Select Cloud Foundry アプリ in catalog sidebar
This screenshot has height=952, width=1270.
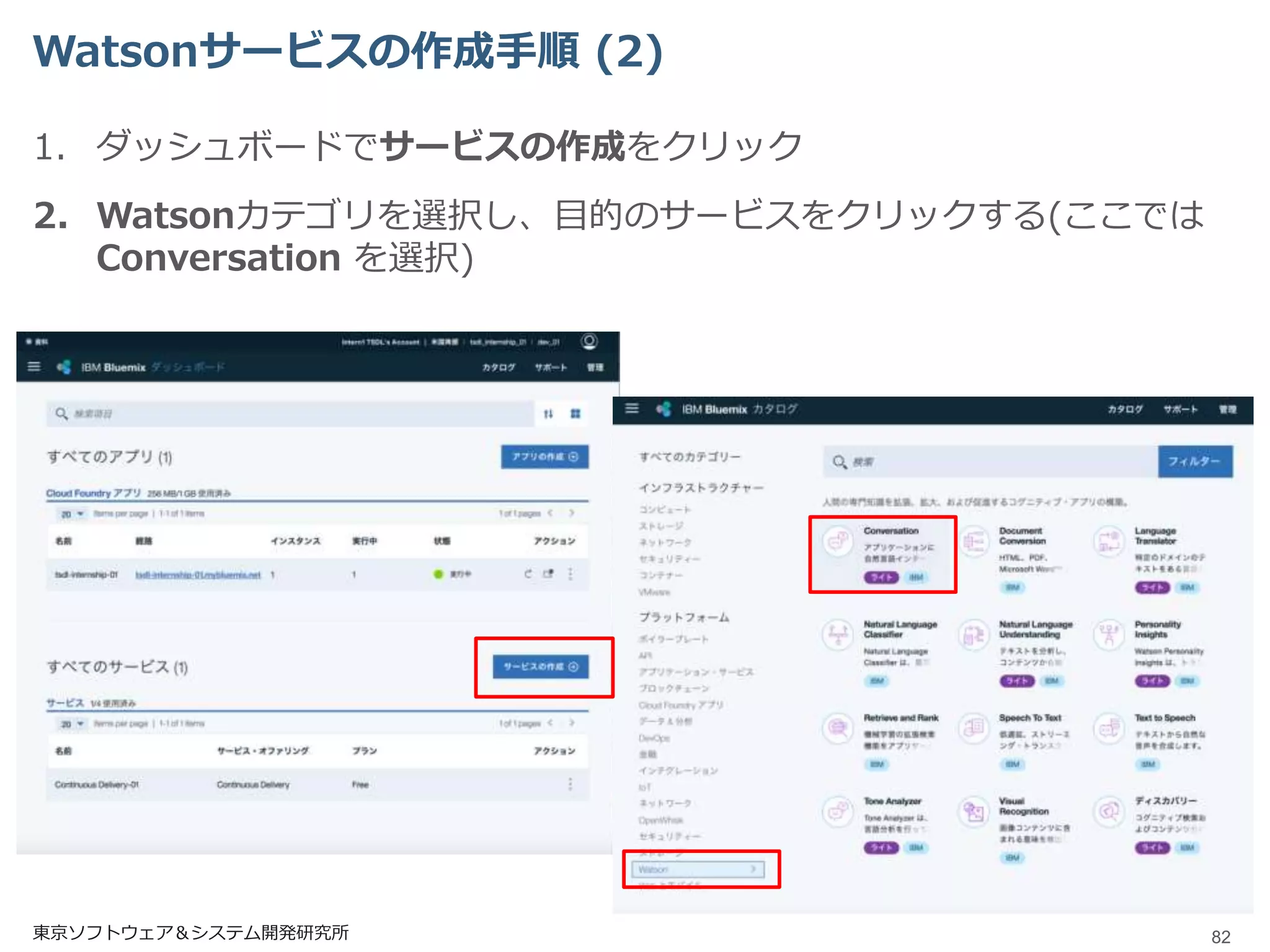681,705
